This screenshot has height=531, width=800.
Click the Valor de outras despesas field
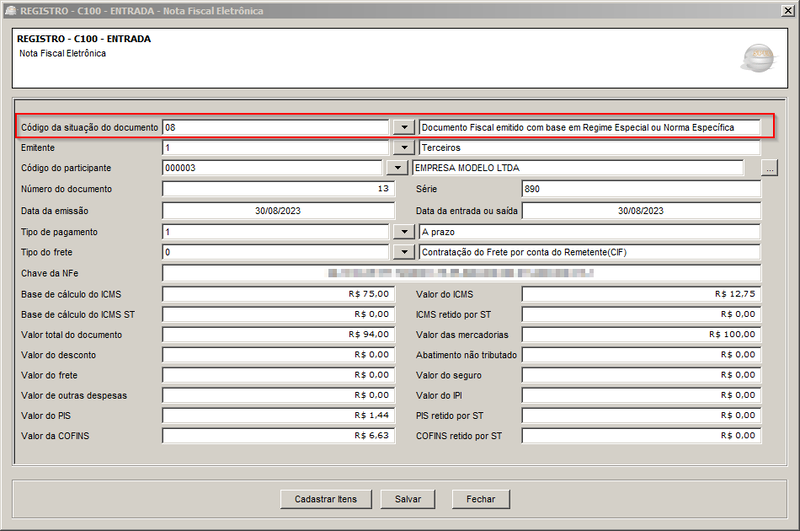pyautogui.click(x=278, y=395)
